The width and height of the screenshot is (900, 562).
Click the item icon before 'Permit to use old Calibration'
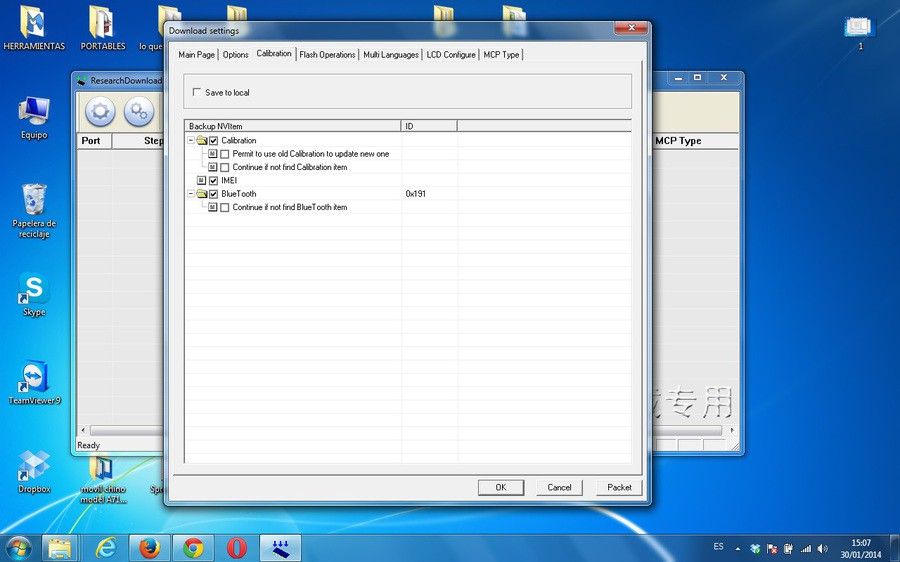pos(212,154)
